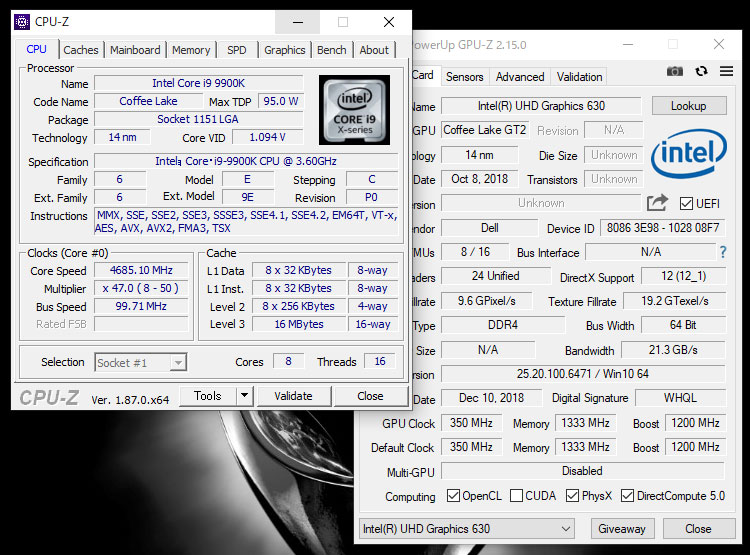Click the CPU-Z app icon in title bar
The height and width of the screenshot is (555, 750).
click(x=22, y=22)
